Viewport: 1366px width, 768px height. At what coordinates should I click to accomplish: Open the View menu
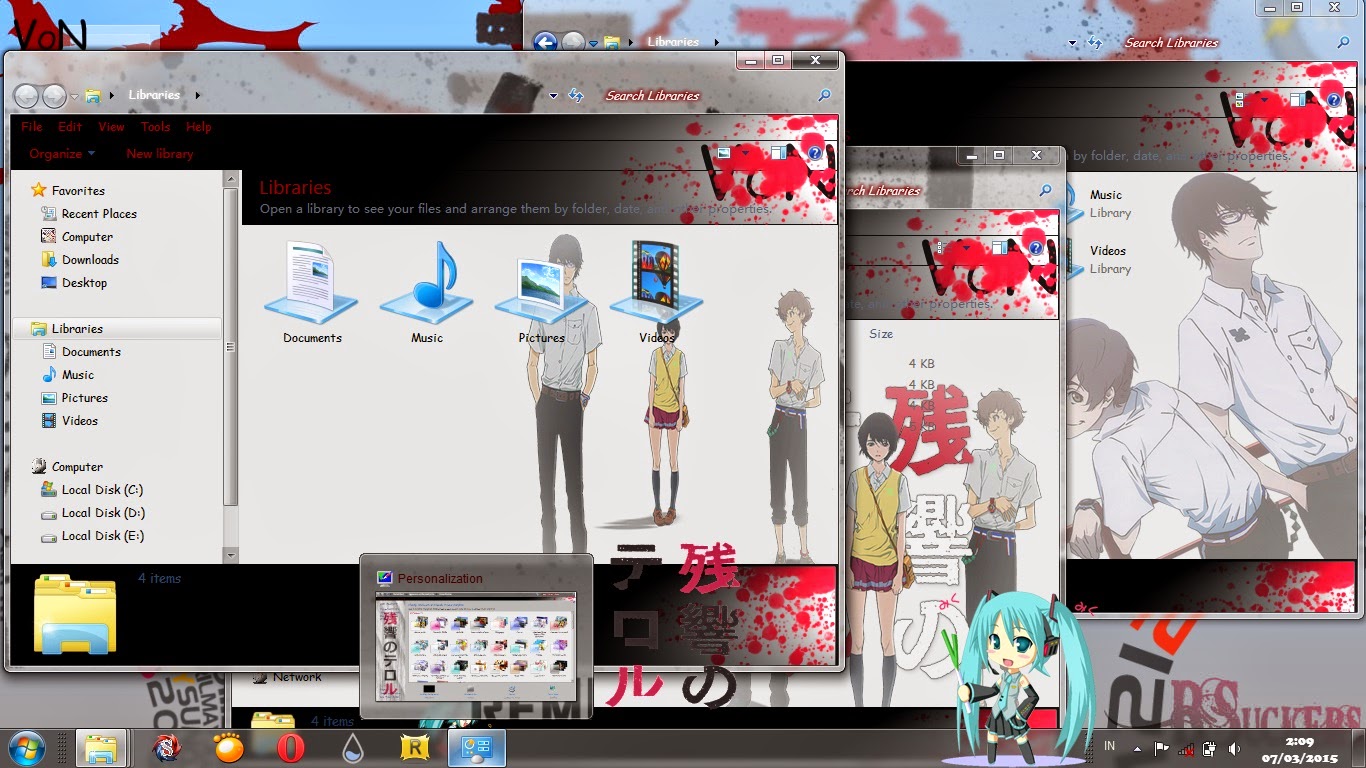click(x=111, y=127)
